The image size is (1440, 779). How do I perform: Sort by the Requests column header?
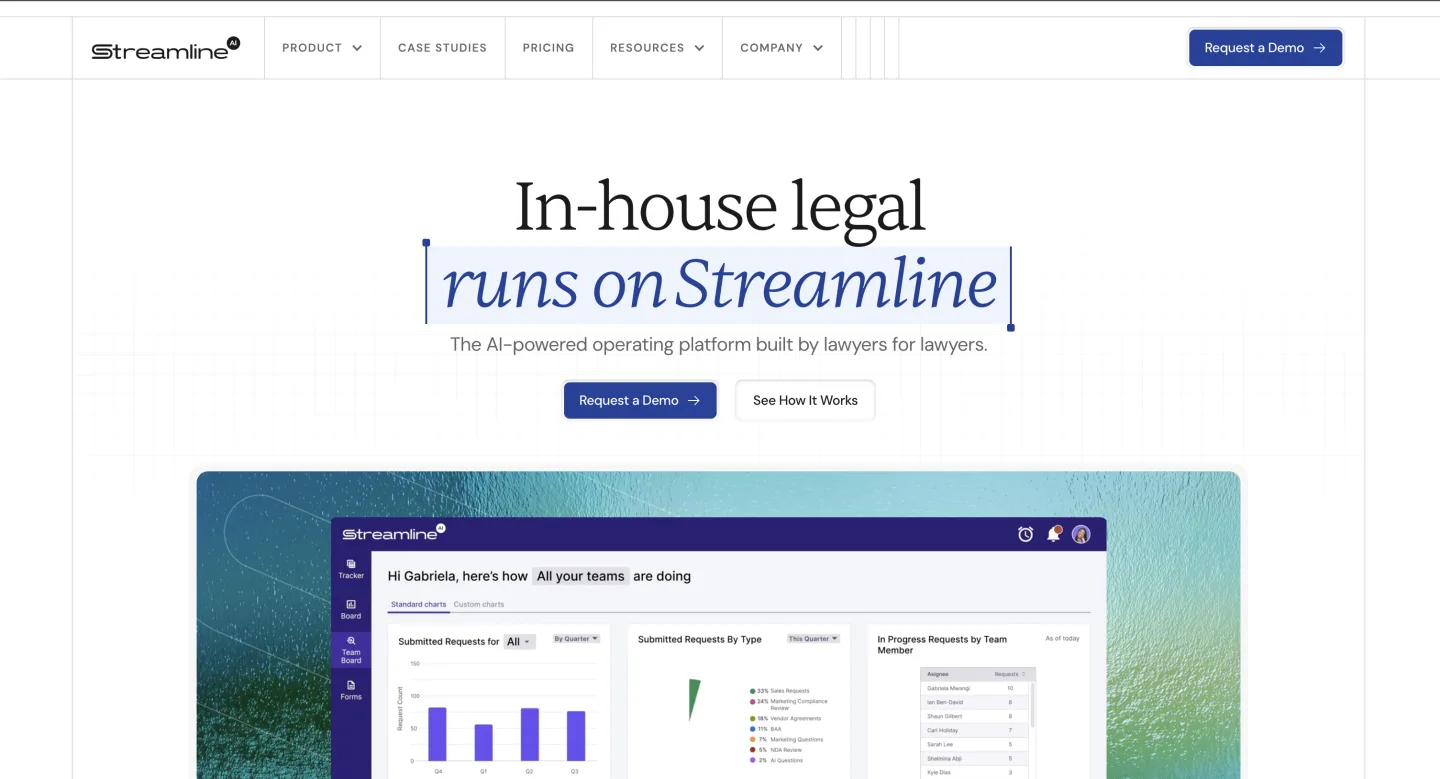pos(1010,674)
